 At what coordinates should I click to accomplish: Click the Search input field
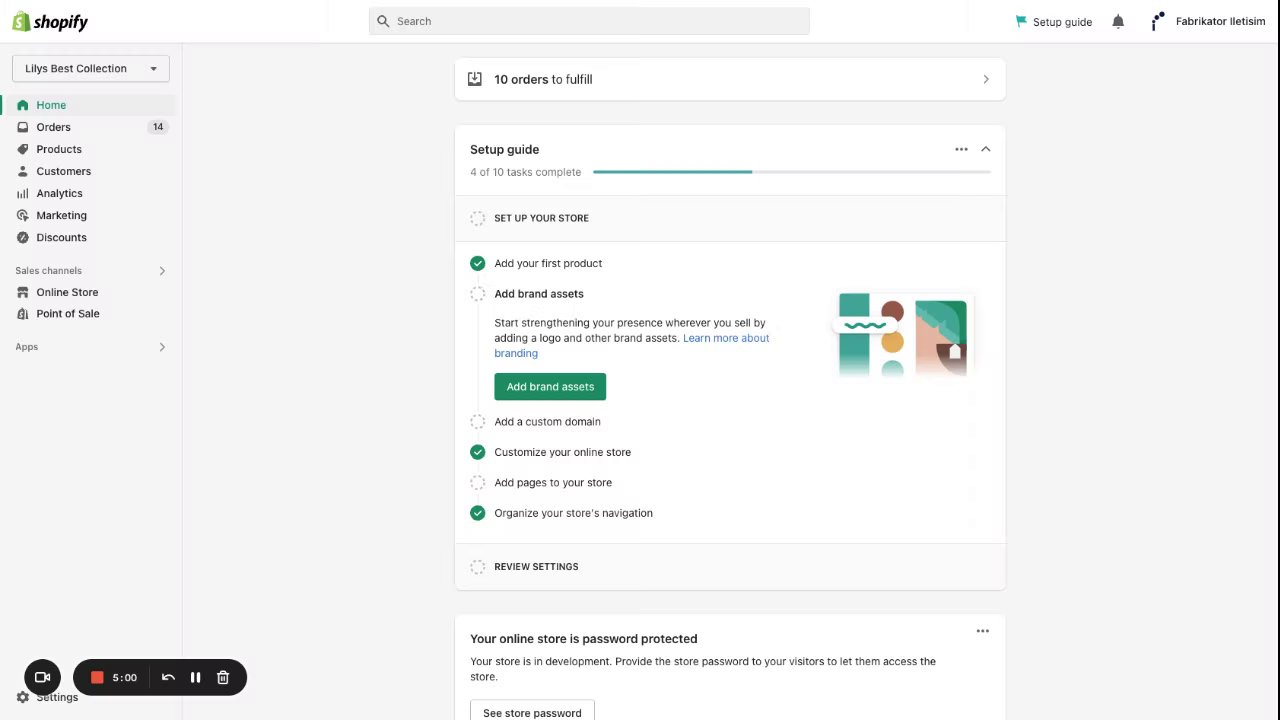(589, 21)
